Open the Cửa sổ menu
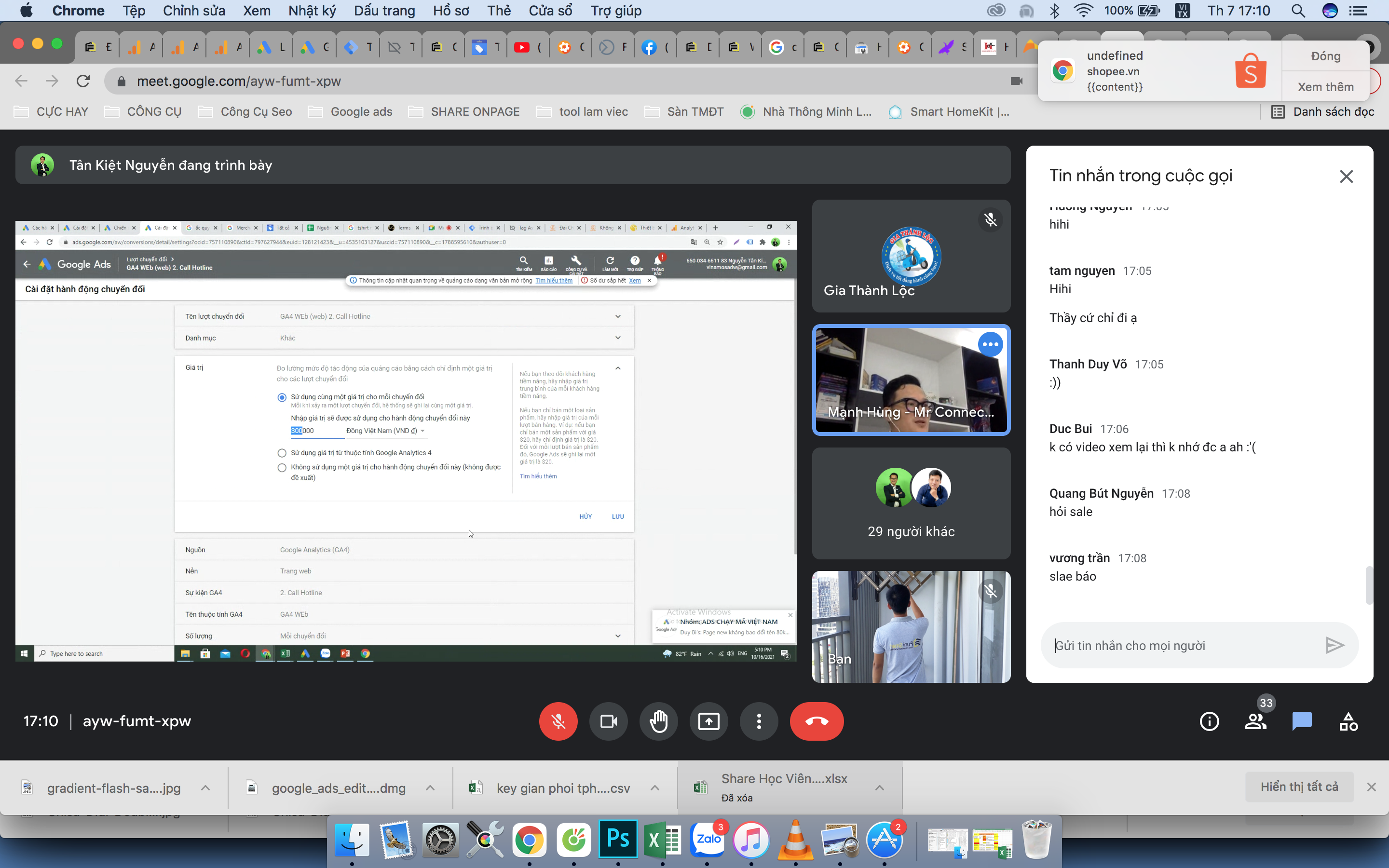This screenshot has height=868, width=1389. (550, 10)
